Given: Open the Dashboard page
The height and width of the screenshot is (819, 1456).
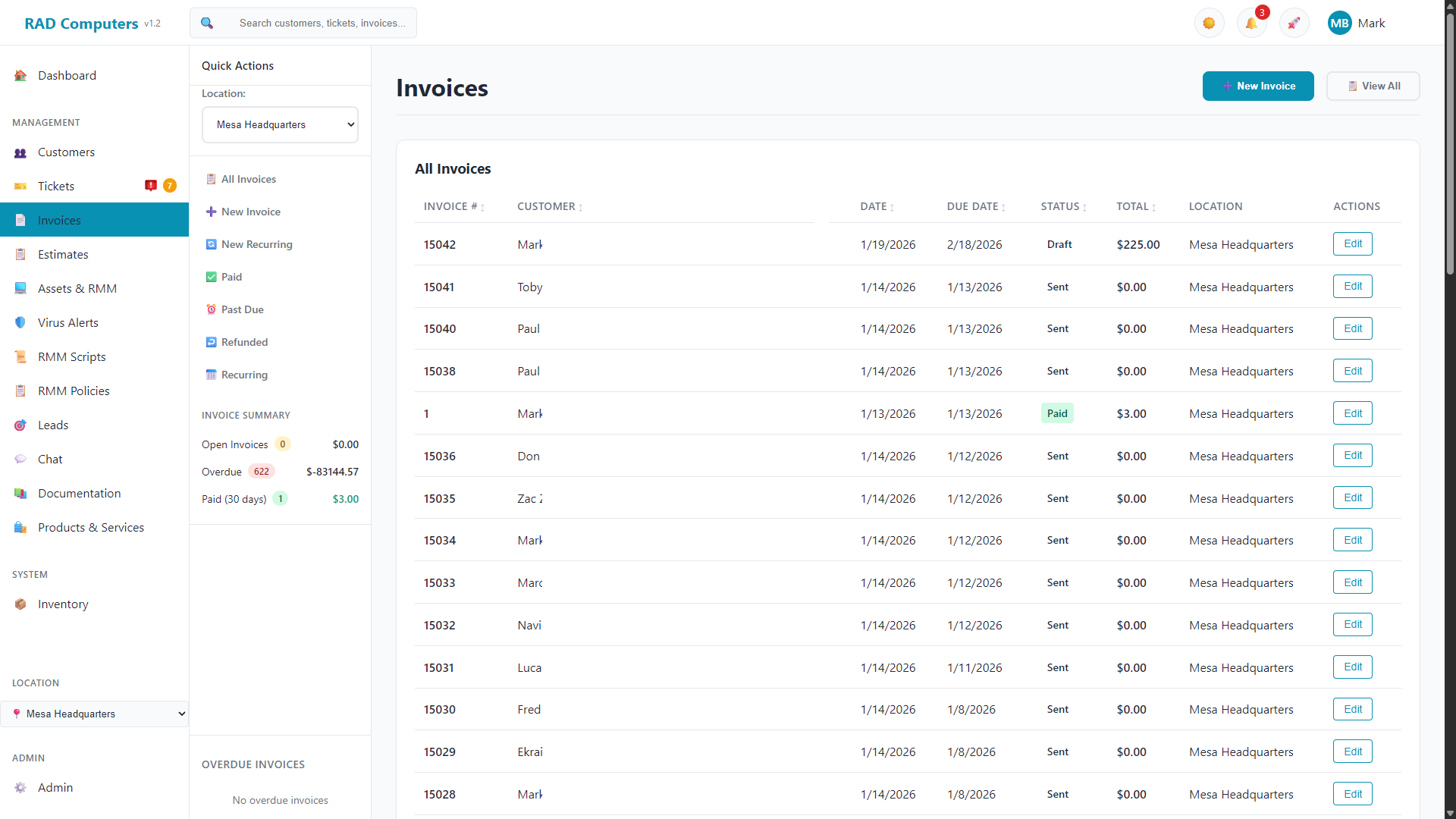Looking at the screenshot, I should coord(67,75).
